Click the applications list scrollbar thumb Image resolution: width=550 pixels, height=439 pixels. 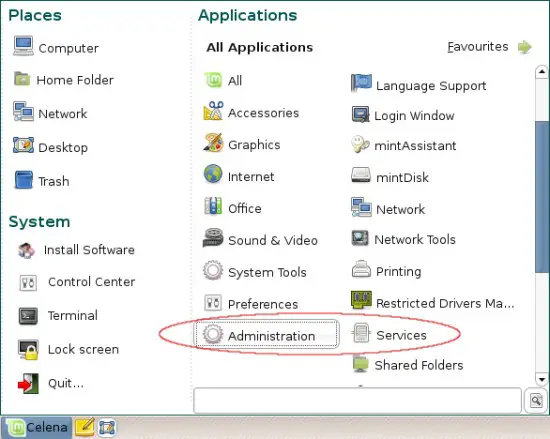[x=542, y=196]
